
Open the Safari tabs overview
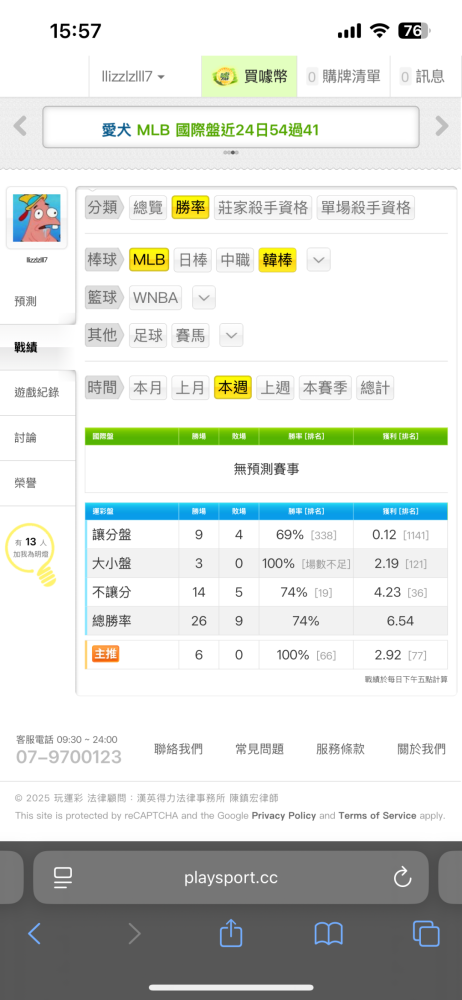point(426,934)
